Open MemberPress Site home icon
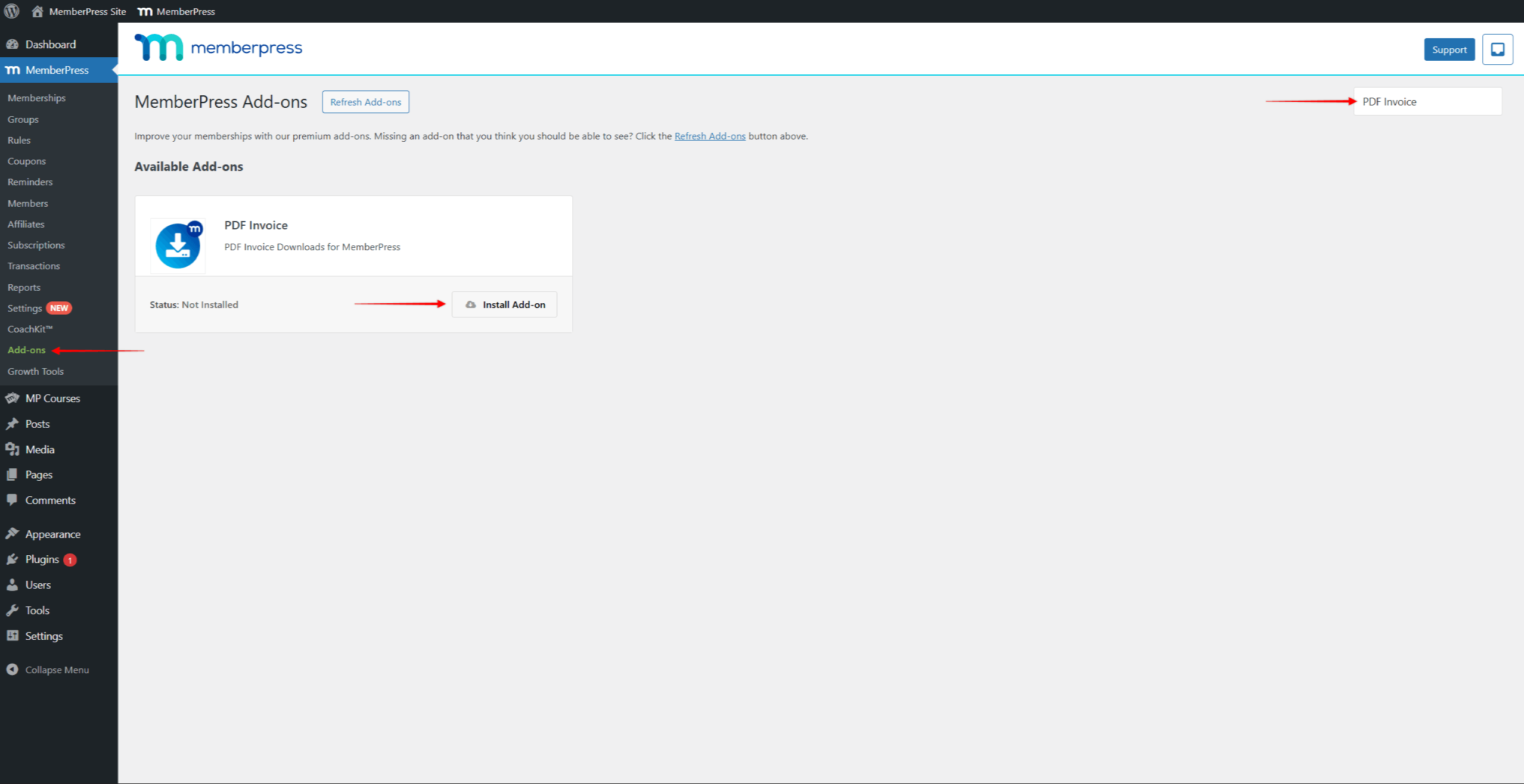 tap(38, 11)
